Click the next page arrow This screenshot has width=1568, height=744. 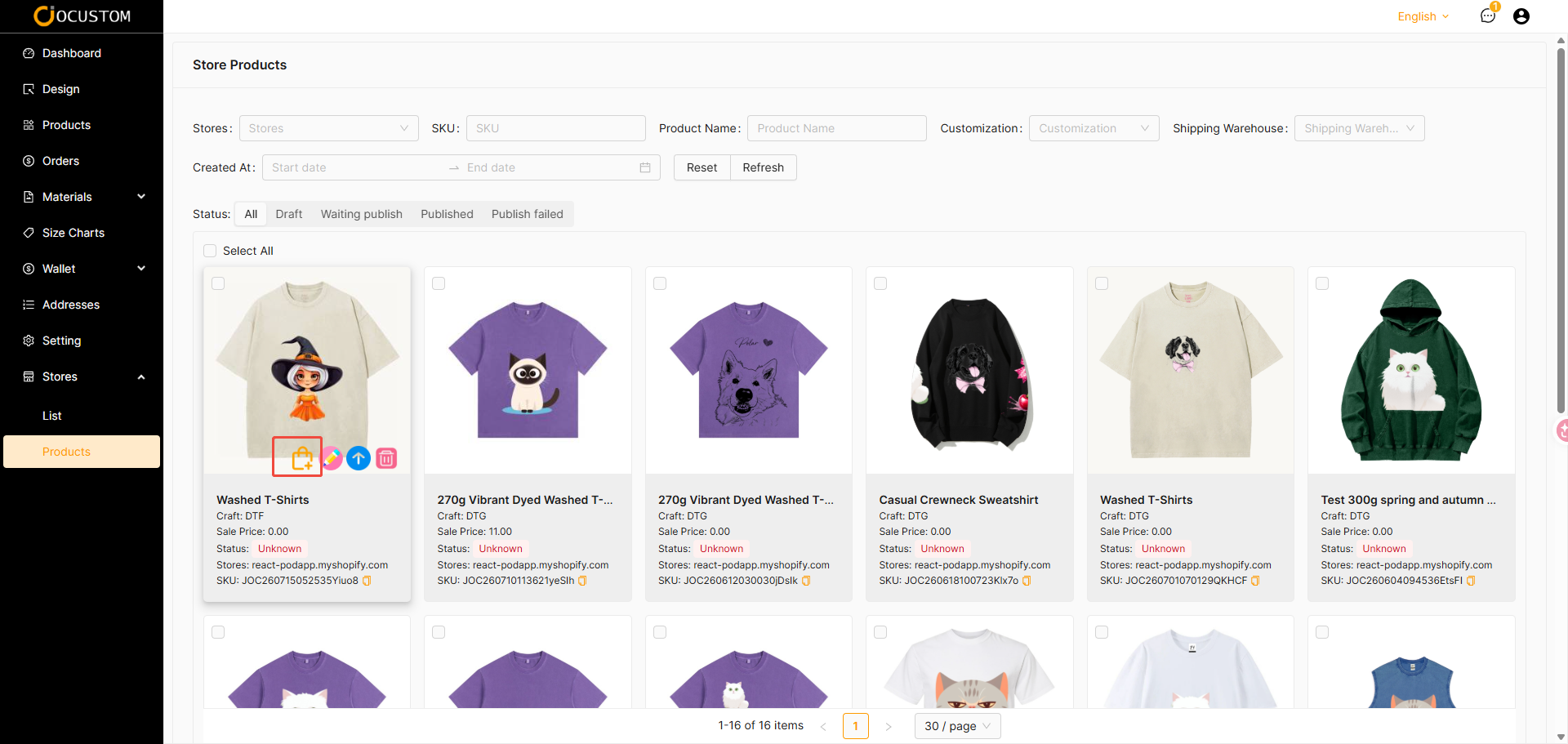(x=889, y=726)
